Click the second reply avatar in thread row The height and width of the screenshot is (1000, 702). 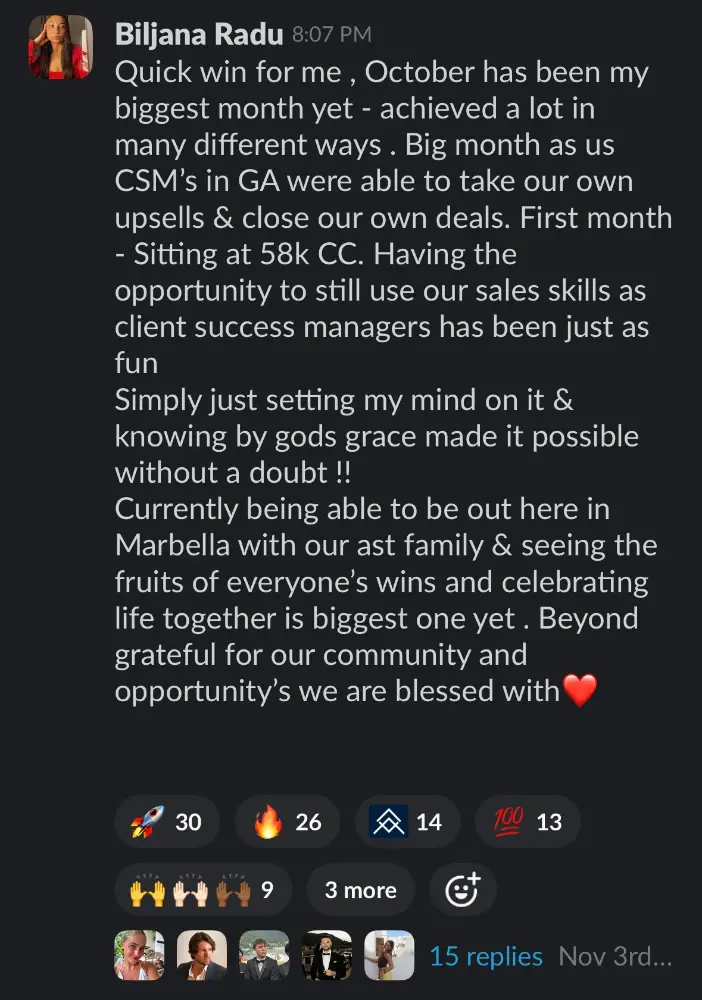[202, 956]
